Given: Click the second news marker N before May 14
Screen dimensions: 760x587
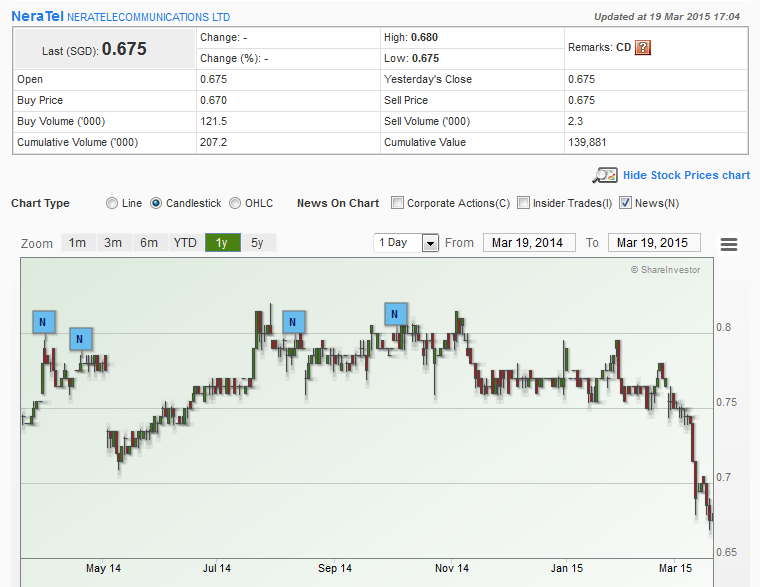Looking at the screenshot, I should (80, 339).
